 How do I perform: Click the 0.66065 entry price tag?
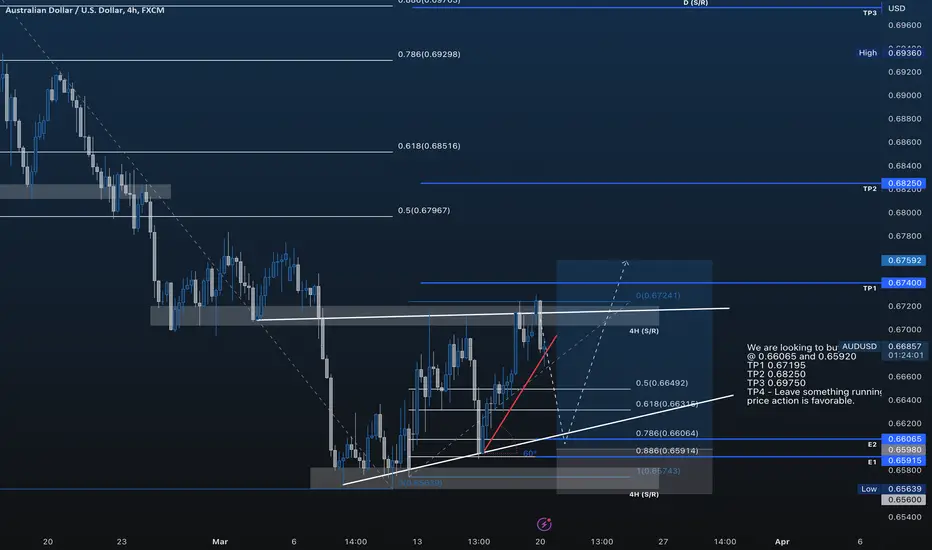(903, 439)
